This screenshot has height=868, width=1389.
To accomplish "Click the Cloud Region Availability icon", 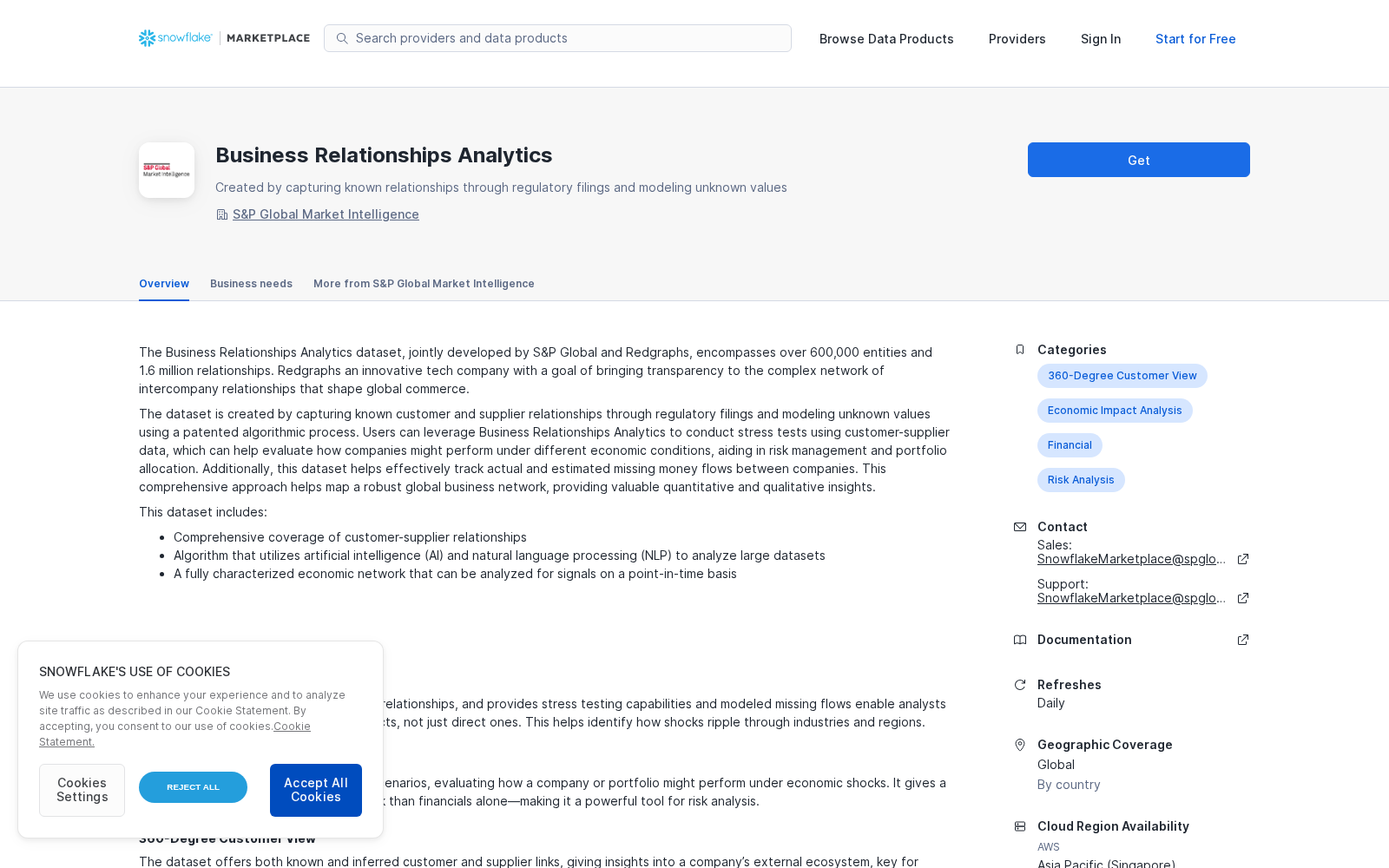I will pos(1020,826).
